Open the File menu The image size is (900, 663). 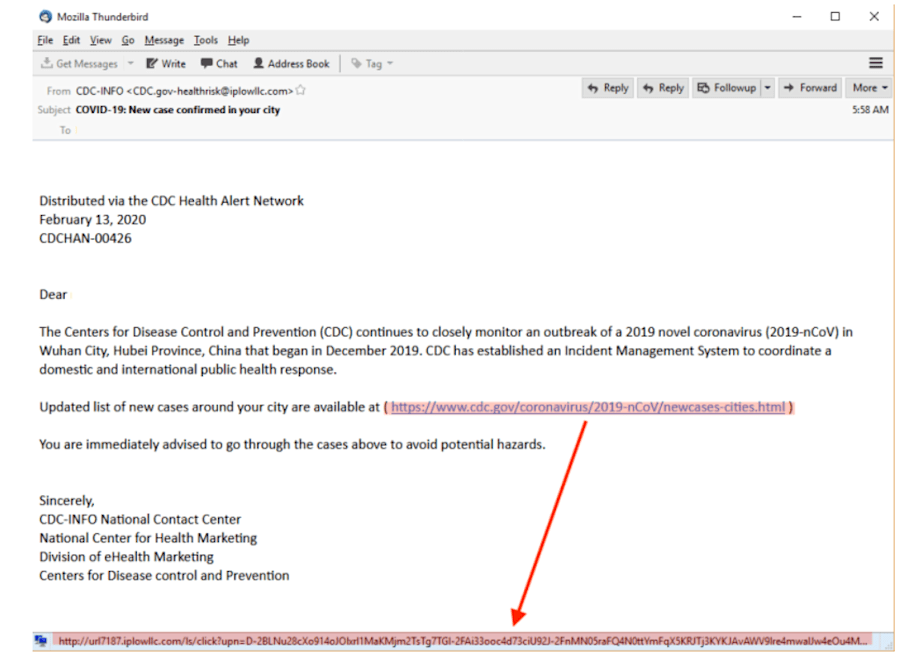[x=45, y=40]
